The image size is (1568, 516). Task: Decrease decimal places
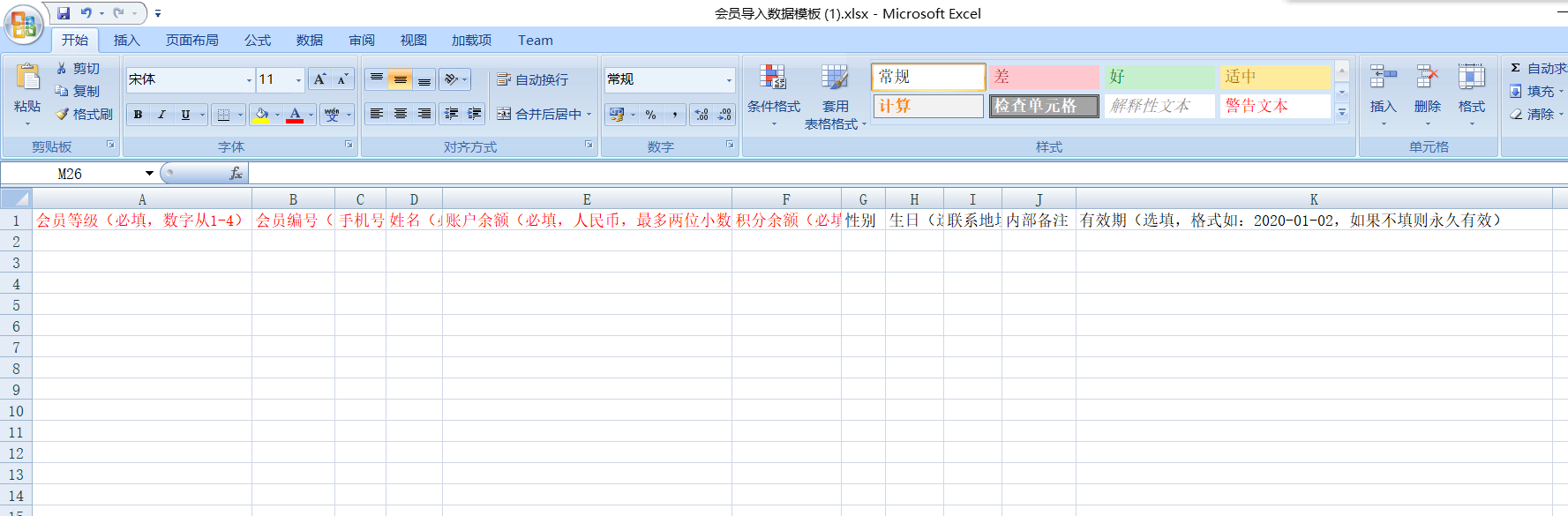click(724, 115)
